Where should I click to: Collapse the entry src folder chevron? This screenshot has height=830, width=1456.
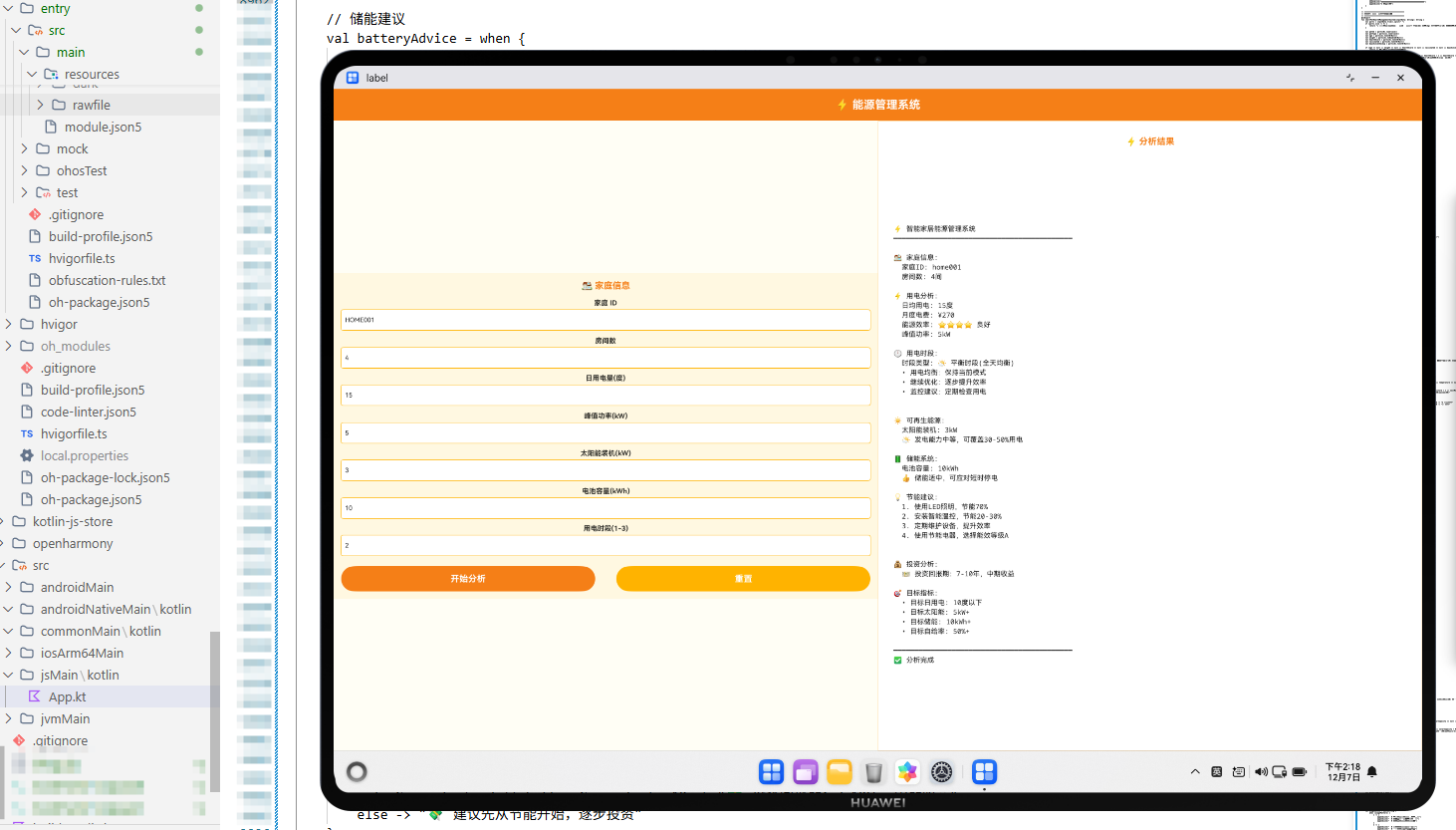(x=16, y=30)
